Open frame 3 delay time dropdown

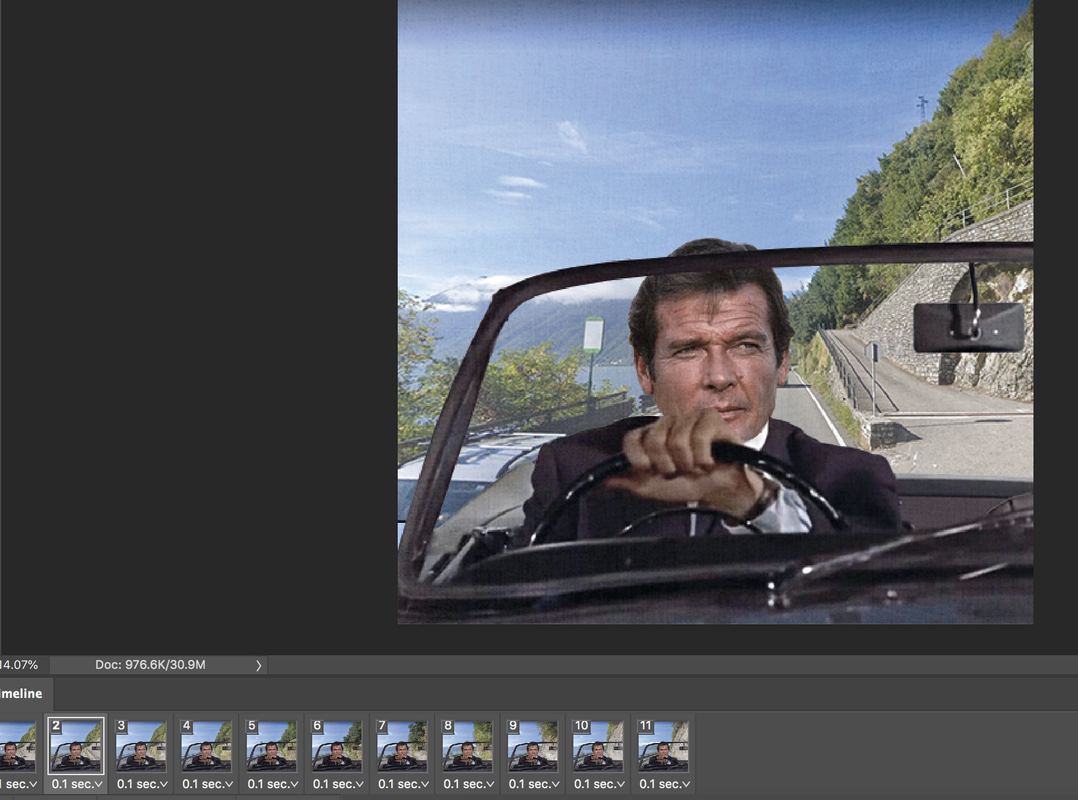click(142, 784)
